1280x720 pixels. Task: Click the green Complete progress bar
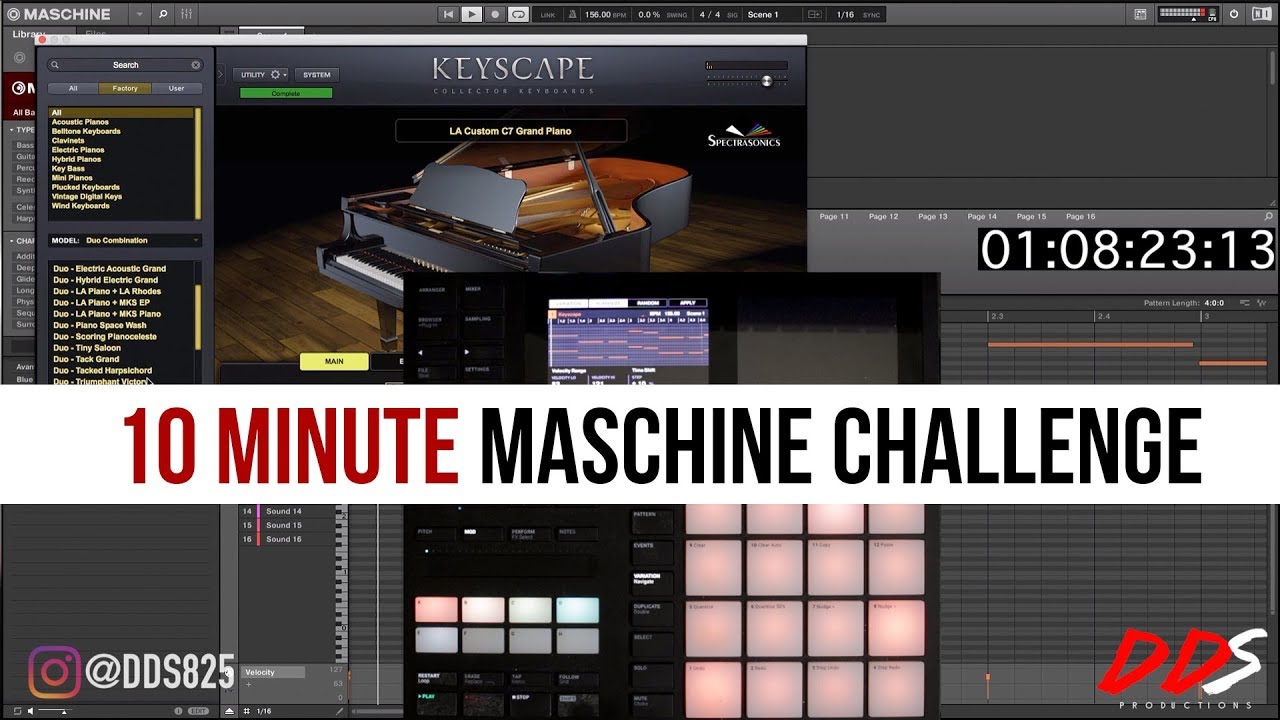(x=286, y=93)
